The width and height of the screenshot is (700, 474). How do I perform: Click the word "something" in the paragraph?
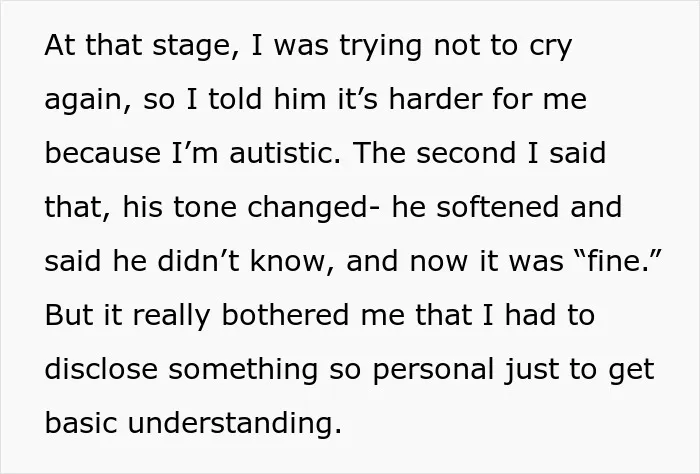(243, 370)
